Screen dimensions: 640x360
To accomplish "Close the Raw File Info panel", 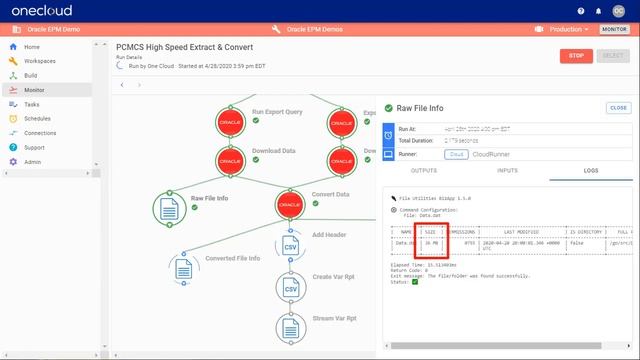I will [x=618, y=108].
